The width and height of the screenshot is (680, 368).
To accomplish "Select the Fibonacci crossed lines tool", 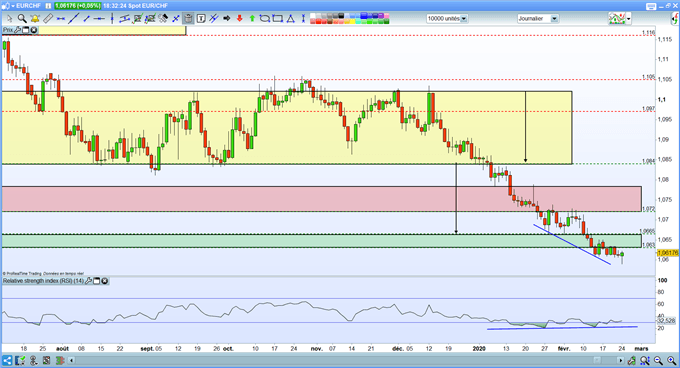I will pyautogui.click(x=213, y=19).
